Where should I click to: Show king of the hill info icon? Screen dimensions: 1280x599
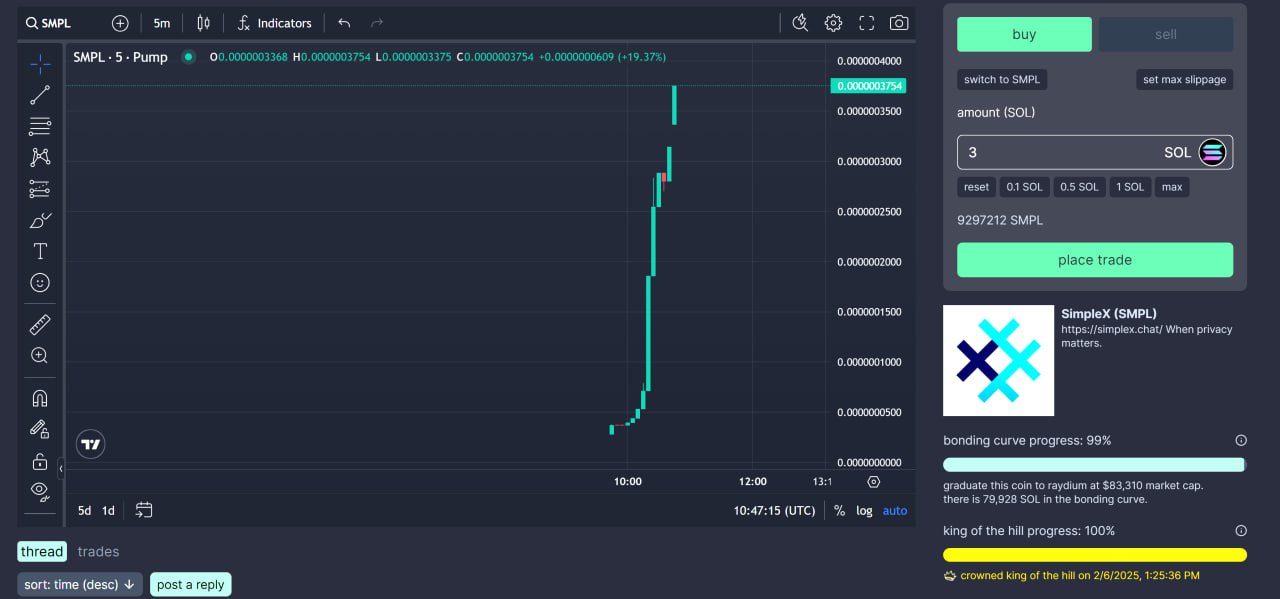click(1241, 530)
